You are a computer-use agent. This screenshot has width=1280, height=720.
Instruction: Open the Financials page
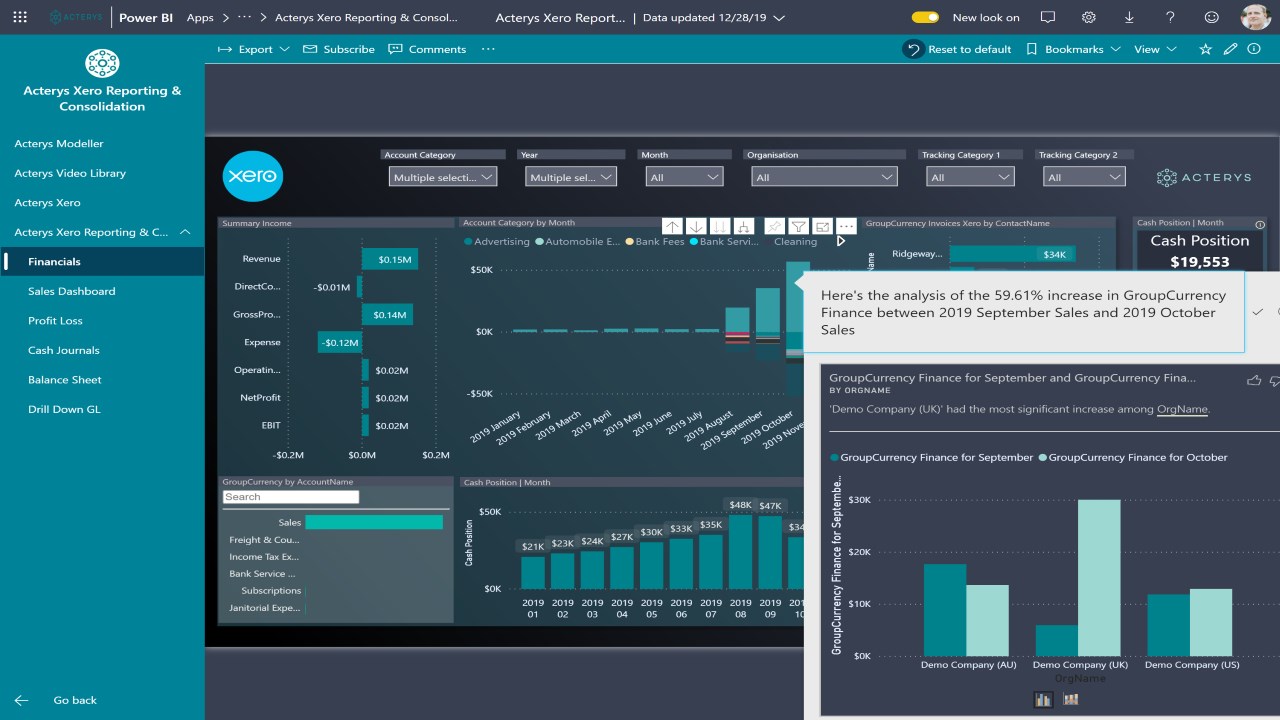coord(102,261)
